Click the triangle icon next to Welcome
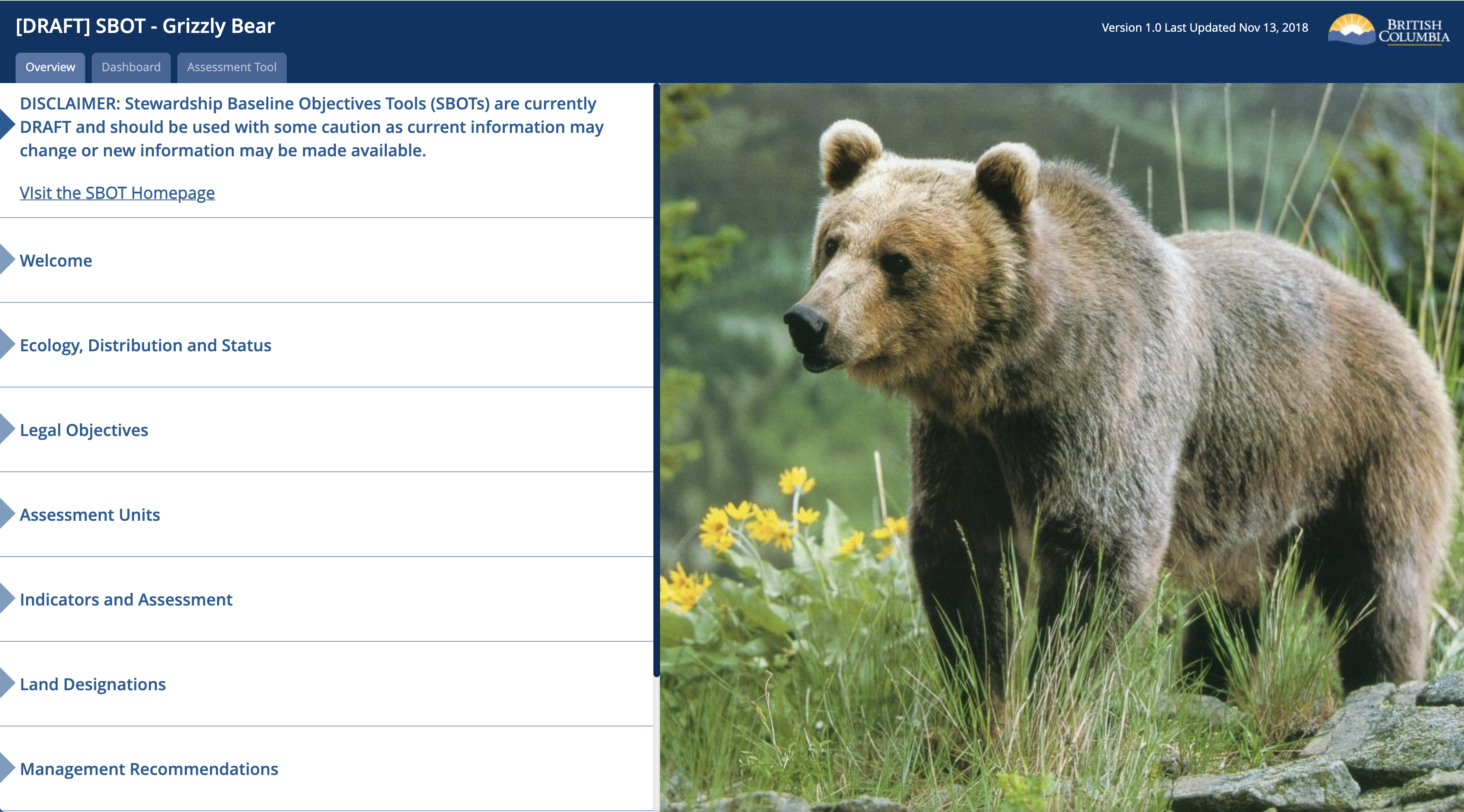This screenshot has height=812, width=1464. coord(7,260)
